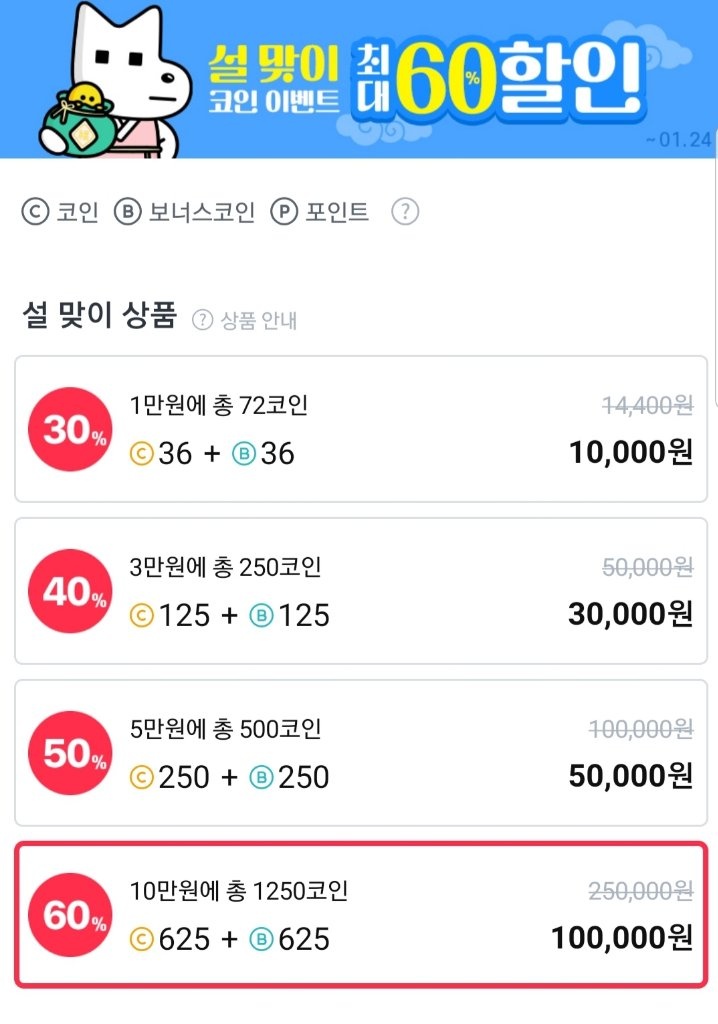
Task: Tap the red 40% discount badge
Action: click(71, 591)
